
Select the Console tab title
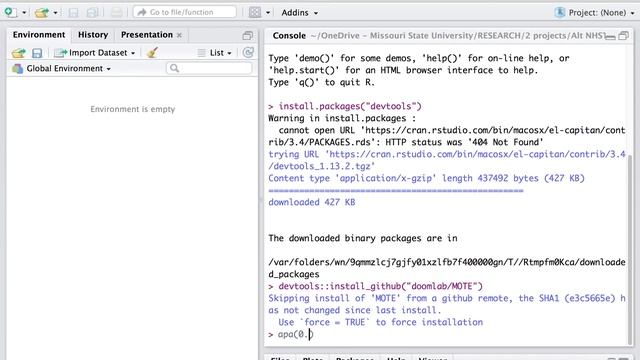pos(289,36)
